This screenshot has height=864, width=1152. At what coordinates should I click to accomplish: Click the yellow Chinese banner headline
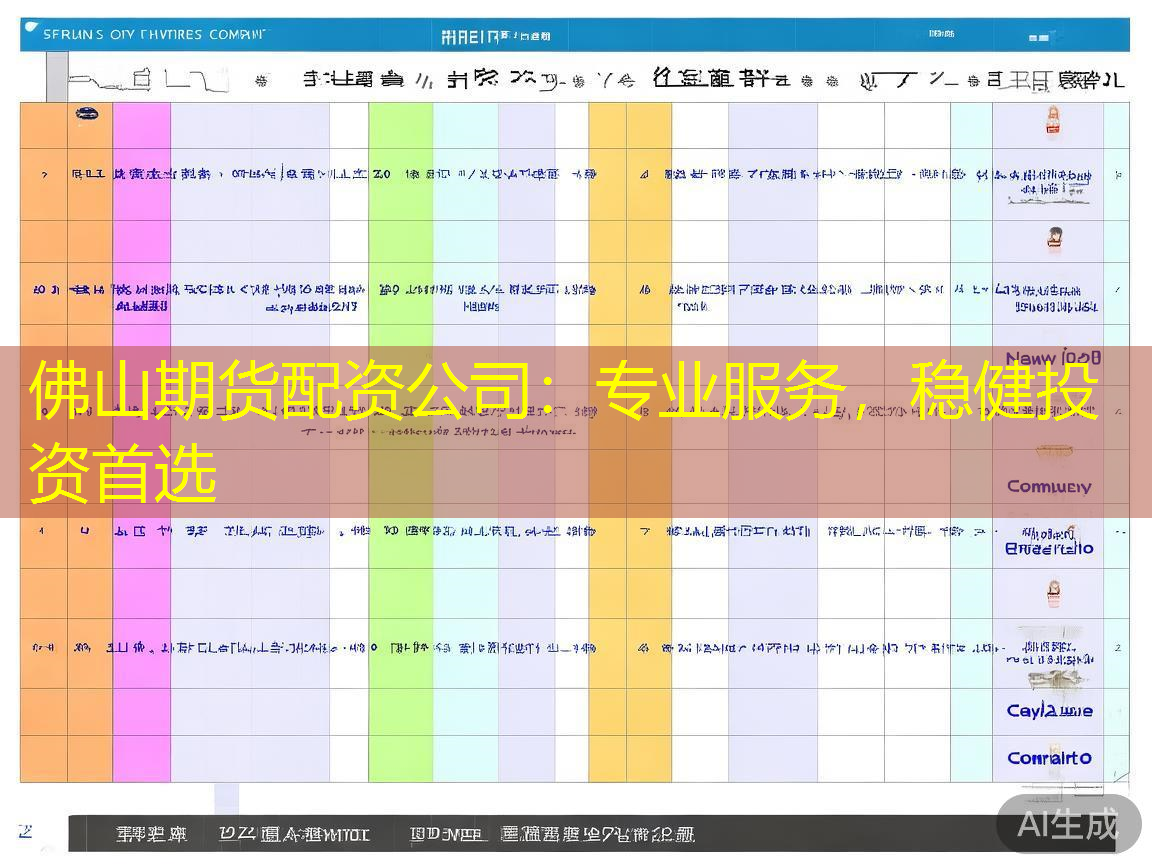tap(564, 431)
